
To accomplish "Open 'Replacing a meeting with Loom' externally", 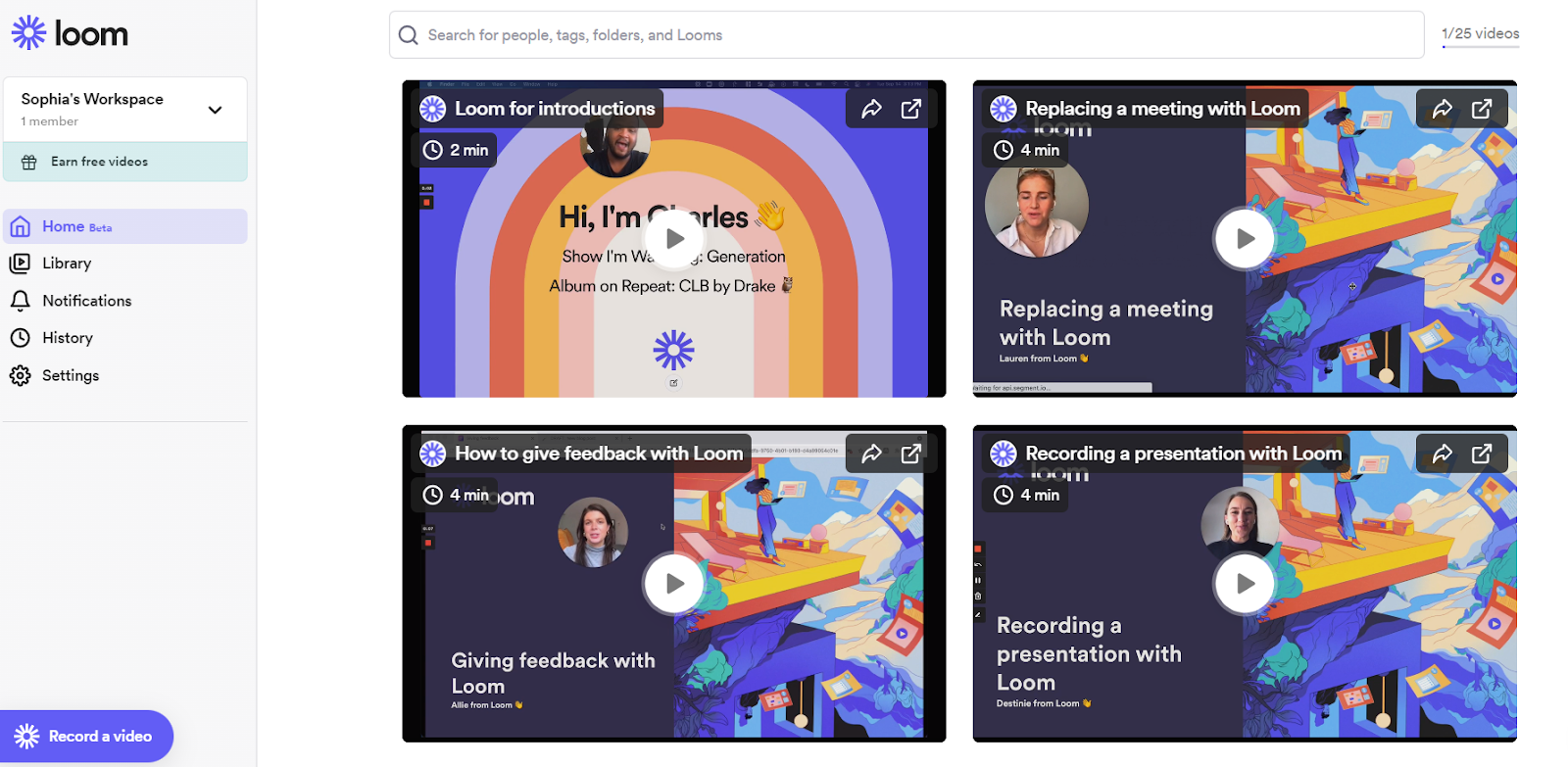I will pos(1482,109).
